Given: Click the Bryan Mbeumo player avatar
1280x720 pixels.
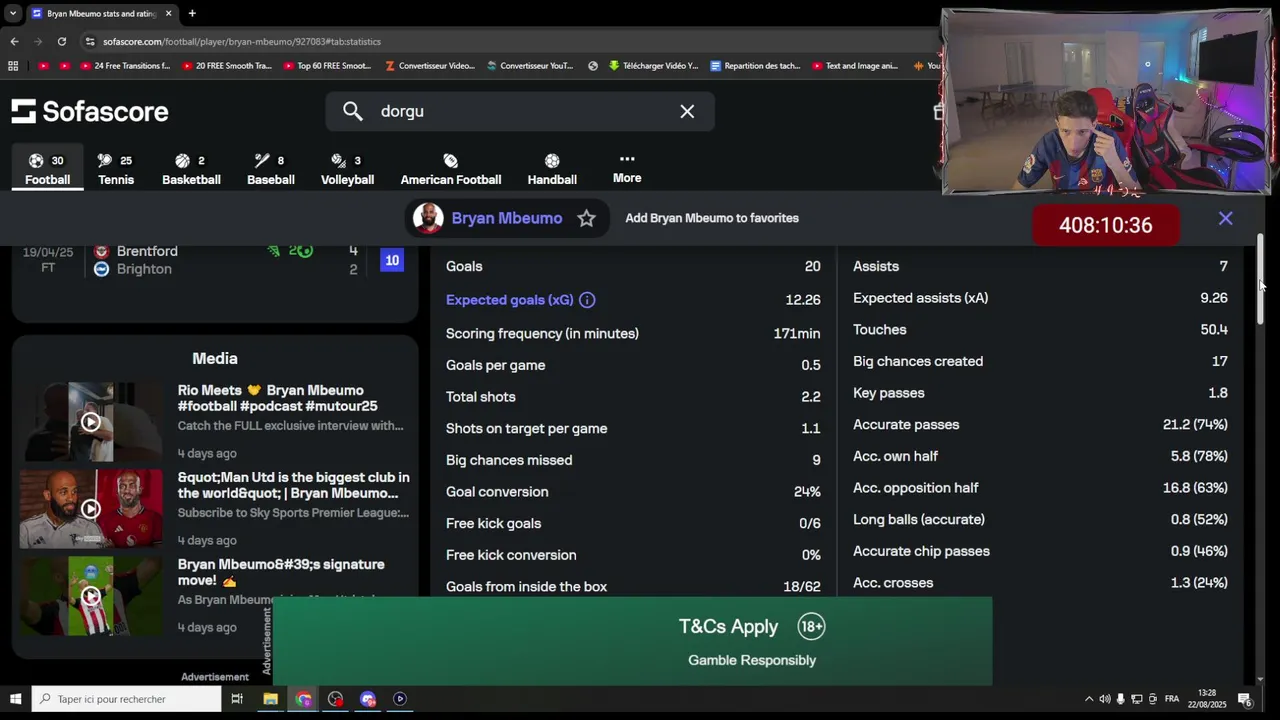Looking at the screenshot, I should [x=428, y=218].
